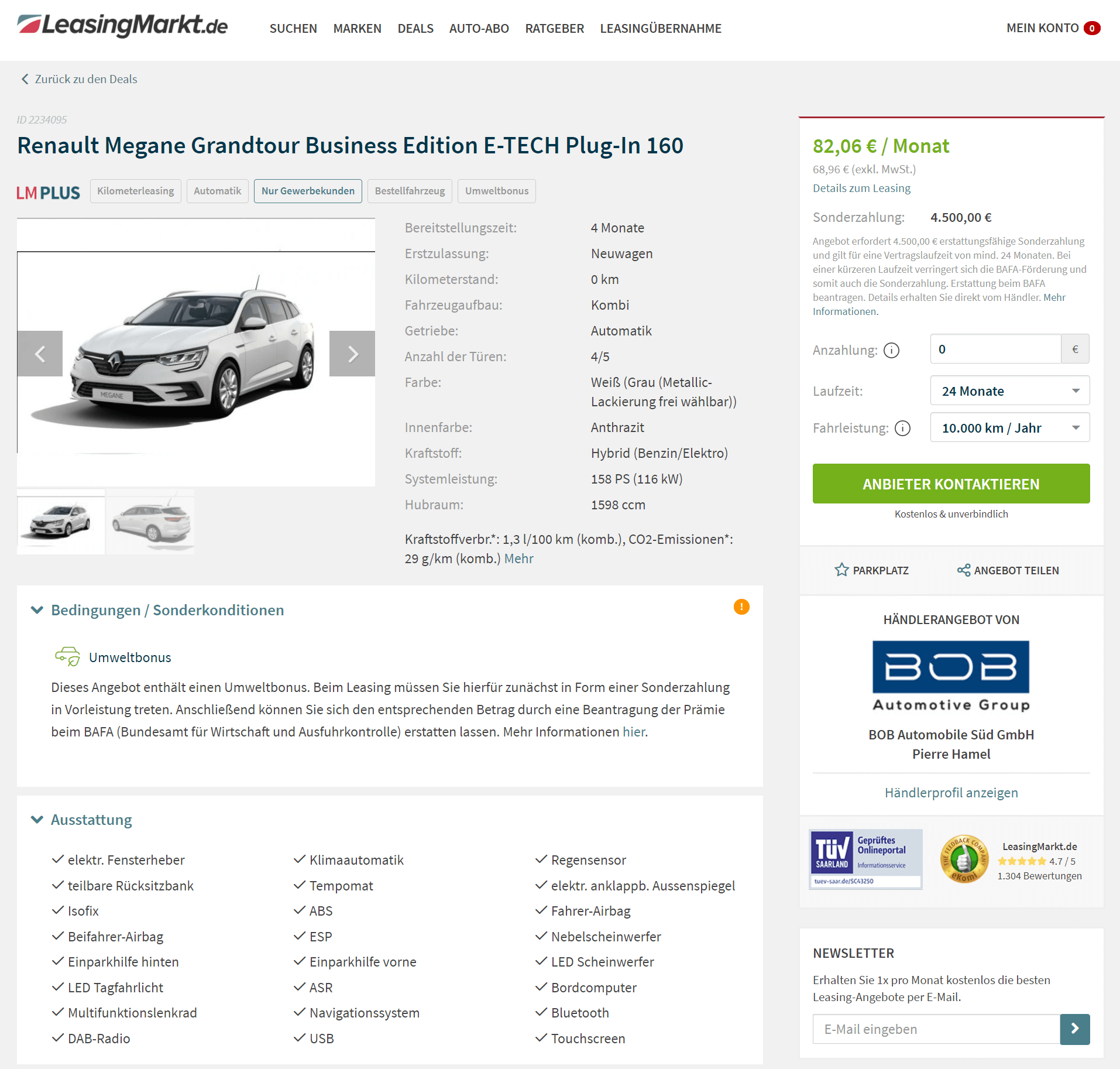
Task: Click the LM PLUS badge
Action: pyautogui.click(x=48, y=192)
